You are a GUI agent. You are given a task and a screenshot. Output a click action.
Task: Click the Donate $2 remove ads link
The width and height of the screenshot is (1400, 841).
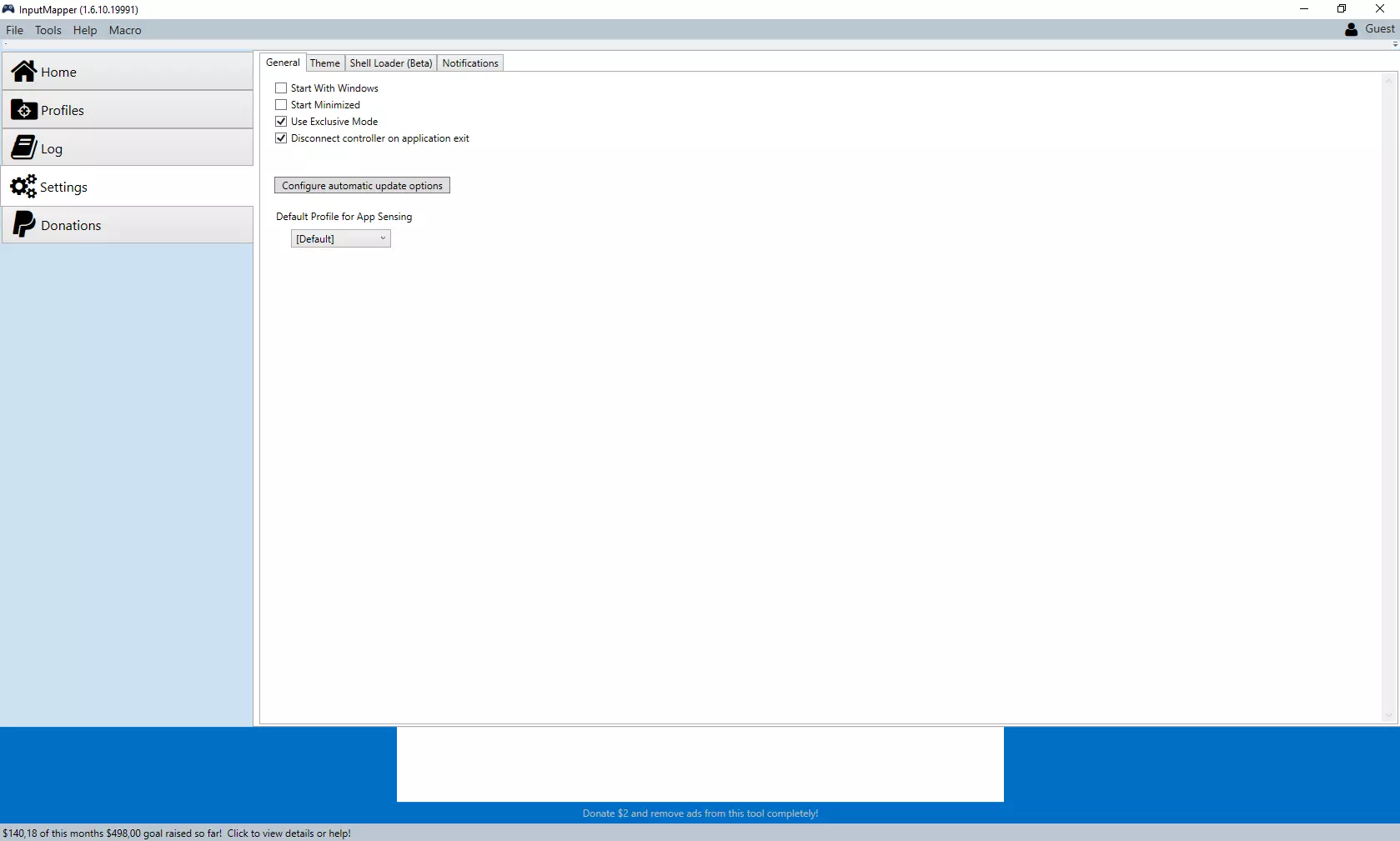(x=700, y=813)
